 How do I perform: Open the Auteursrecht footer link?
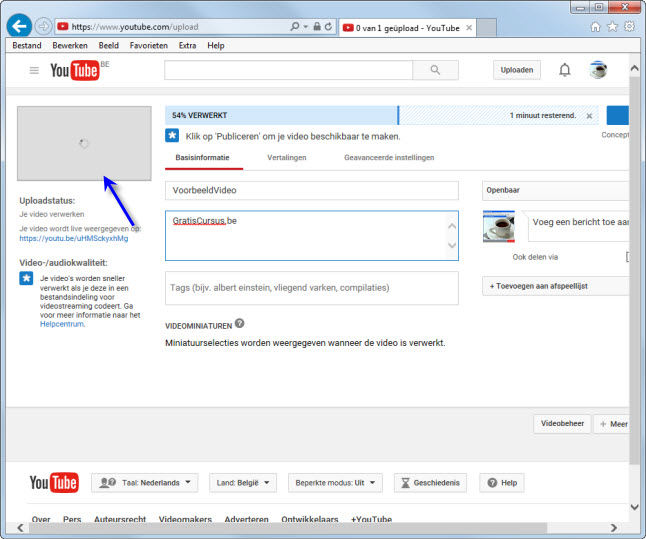pyautogui.click(x=120, y=519)
